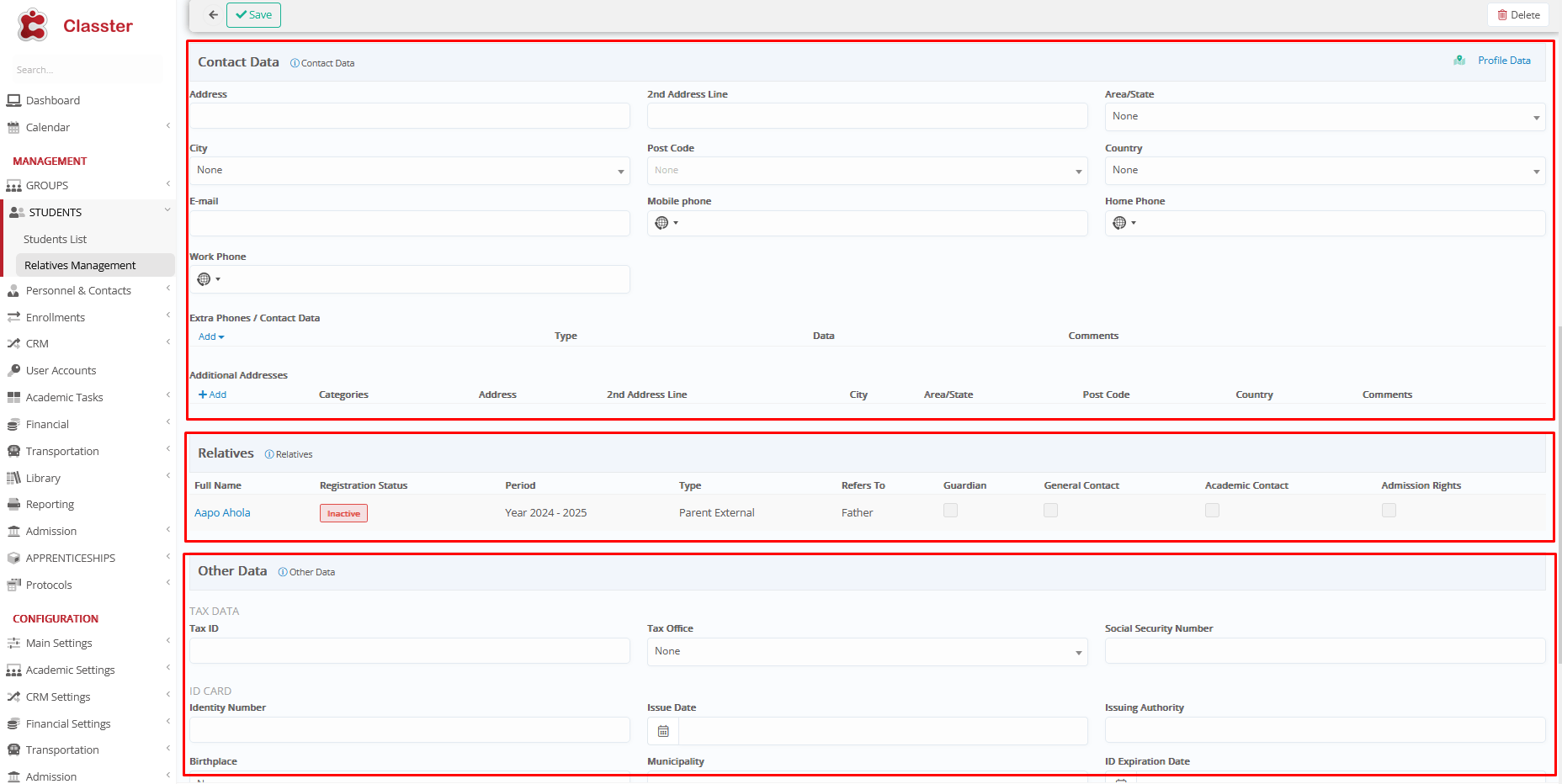Select Relatives Management menu item

point(80,266)
